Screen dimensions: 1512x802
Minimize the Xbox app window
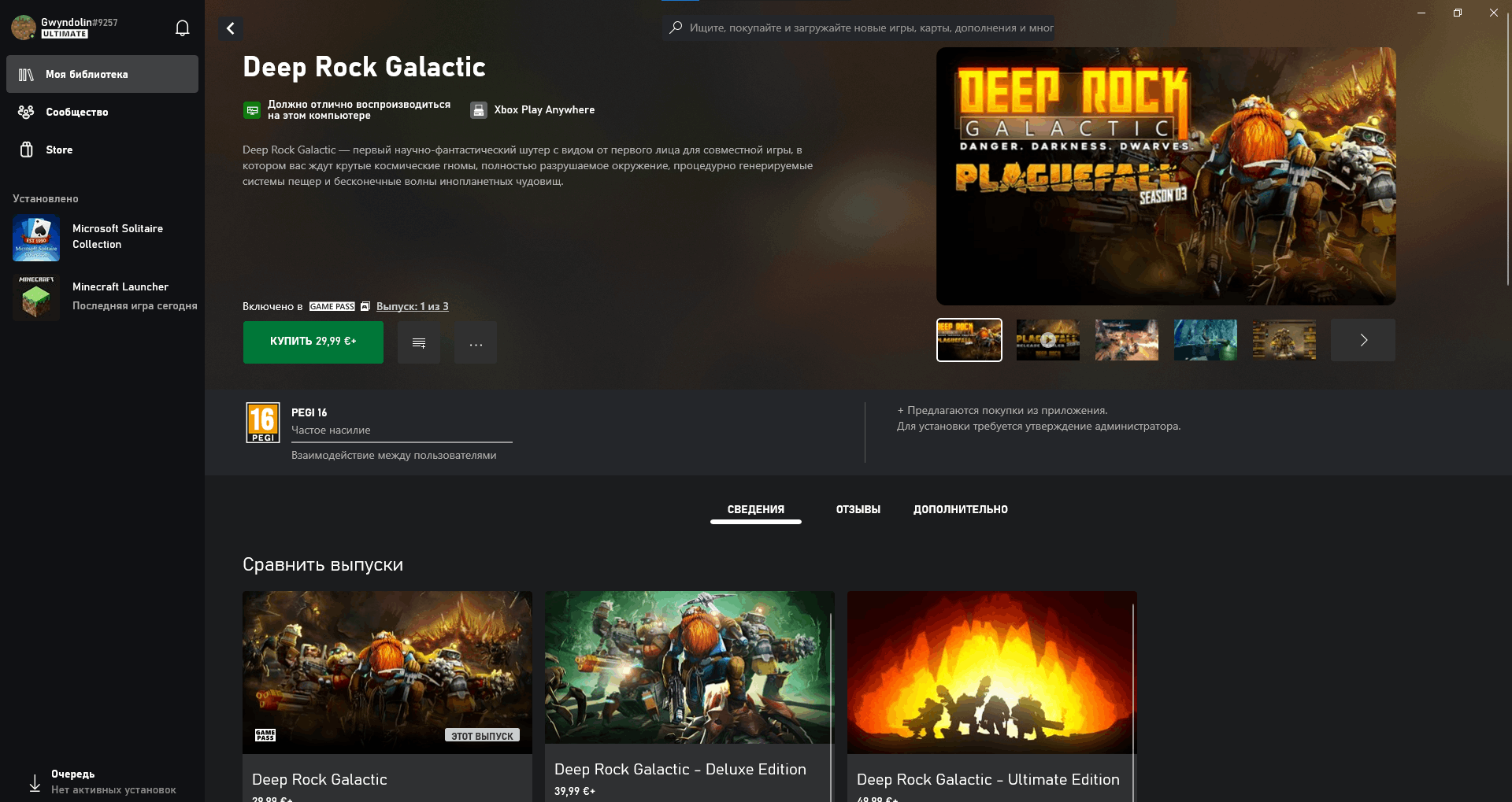coord(1421,13)
